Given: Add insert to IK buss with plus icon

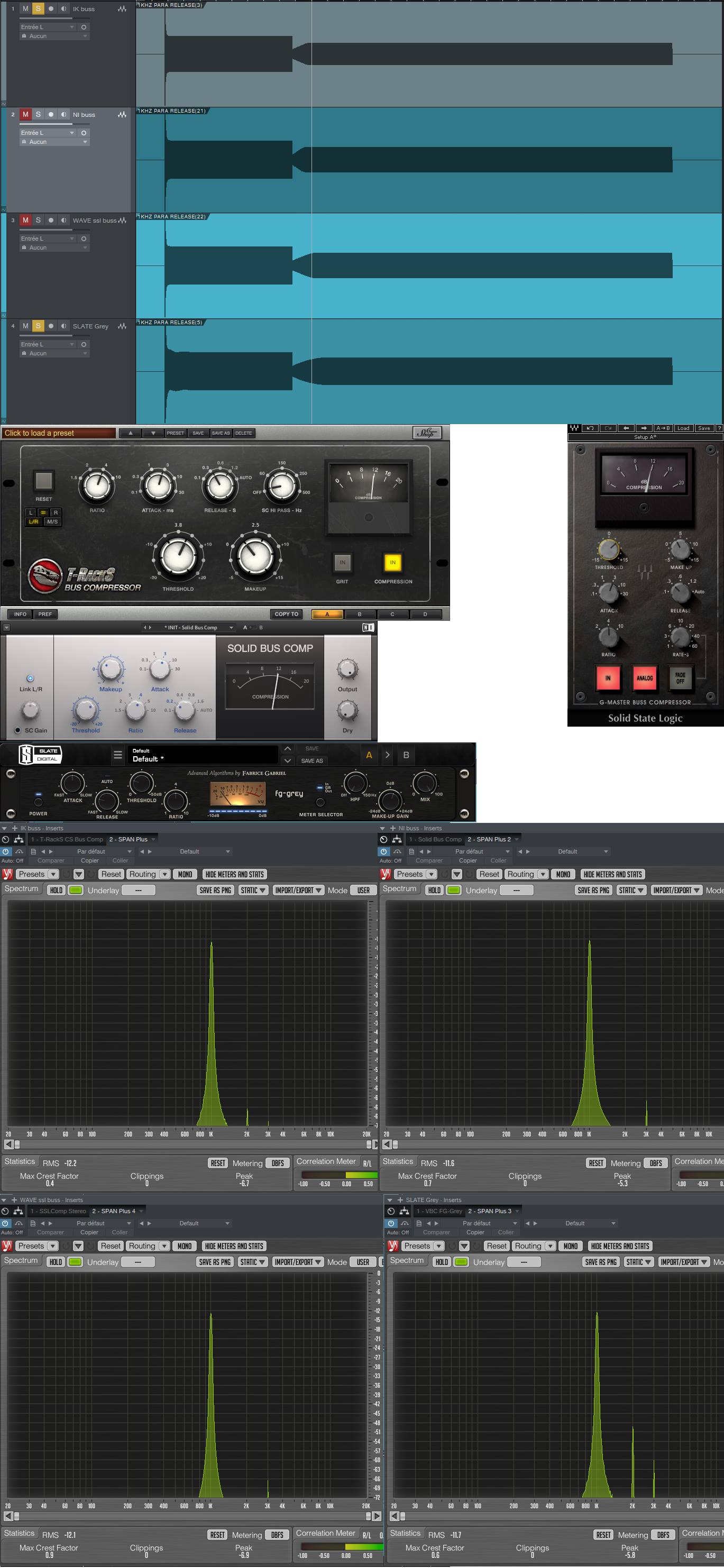Looking at the screenshot, I should (15, 828).
